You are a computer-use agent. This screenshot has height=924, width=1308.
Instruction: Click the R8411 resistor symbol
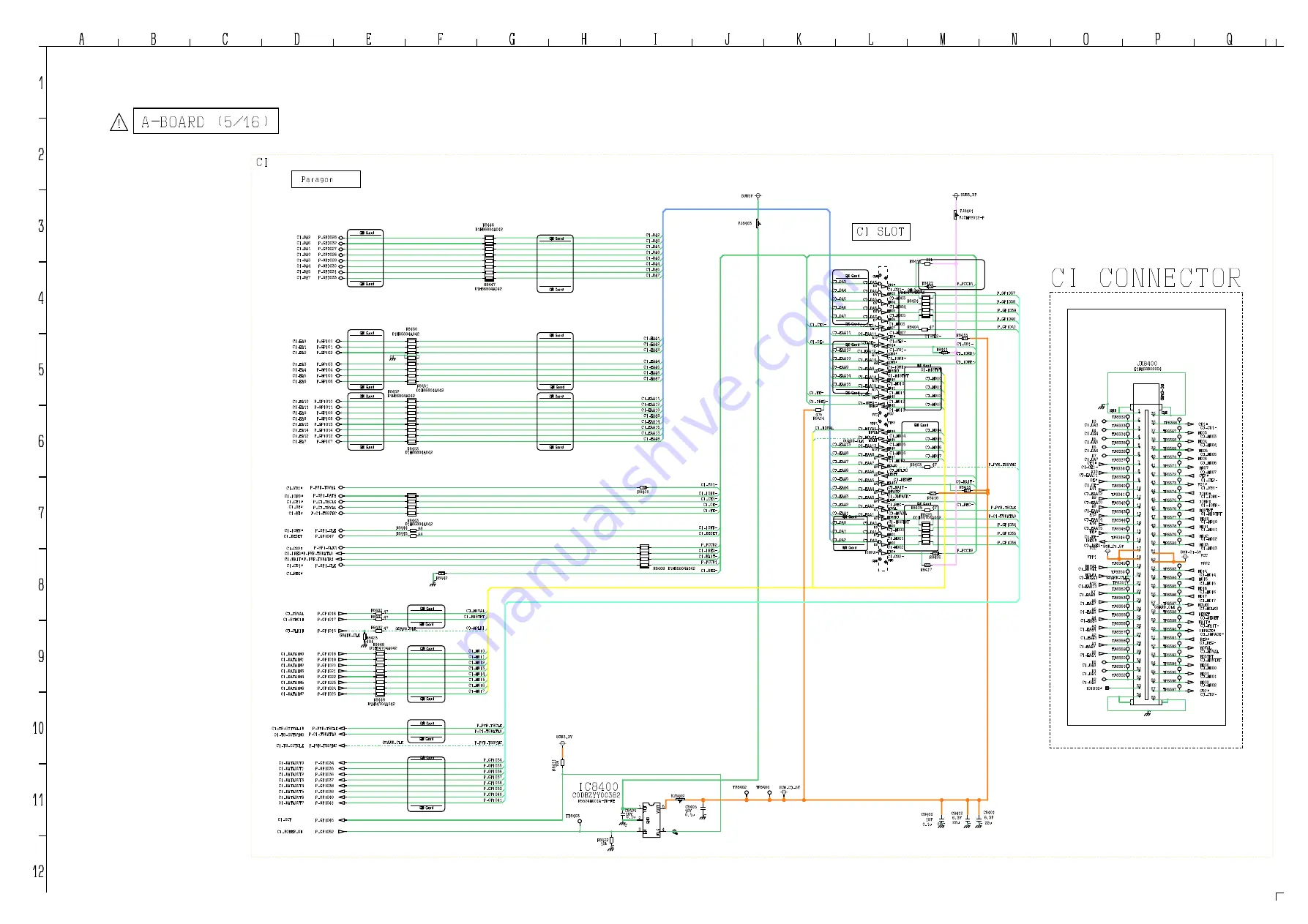coord(562,762)
